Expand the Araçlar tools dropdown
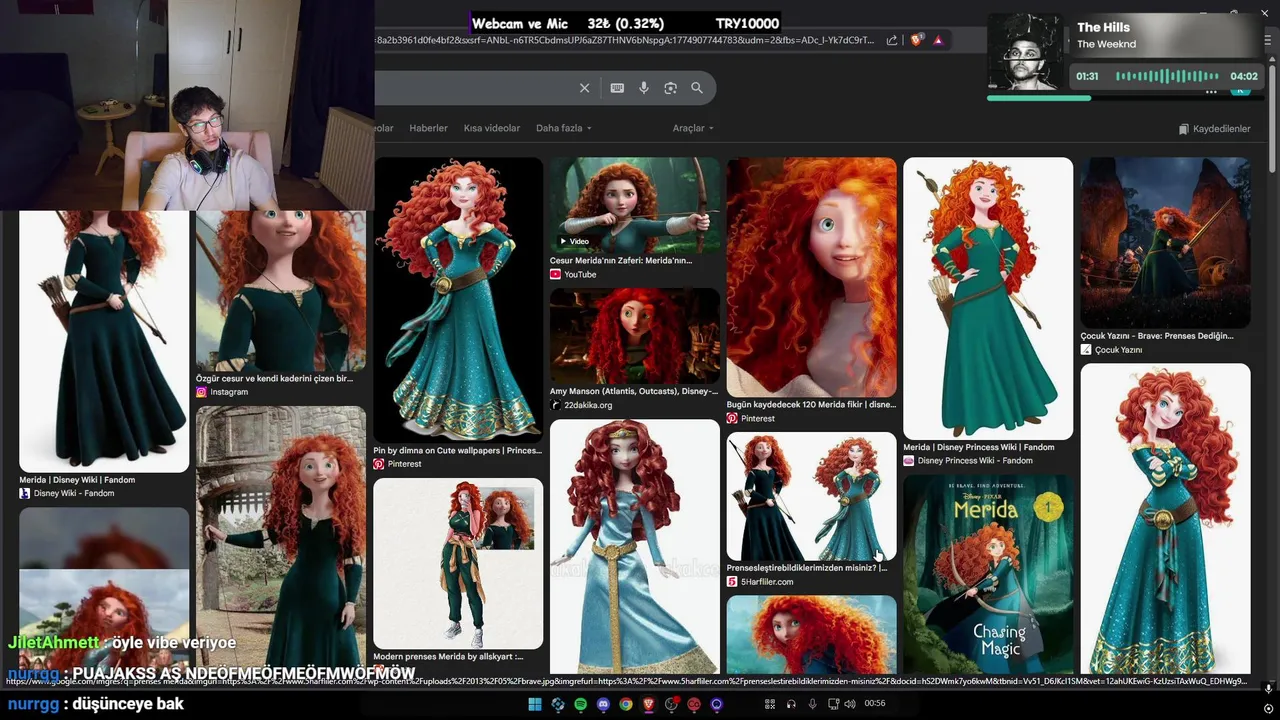The image size is (1280, 720). click(693, 128)
